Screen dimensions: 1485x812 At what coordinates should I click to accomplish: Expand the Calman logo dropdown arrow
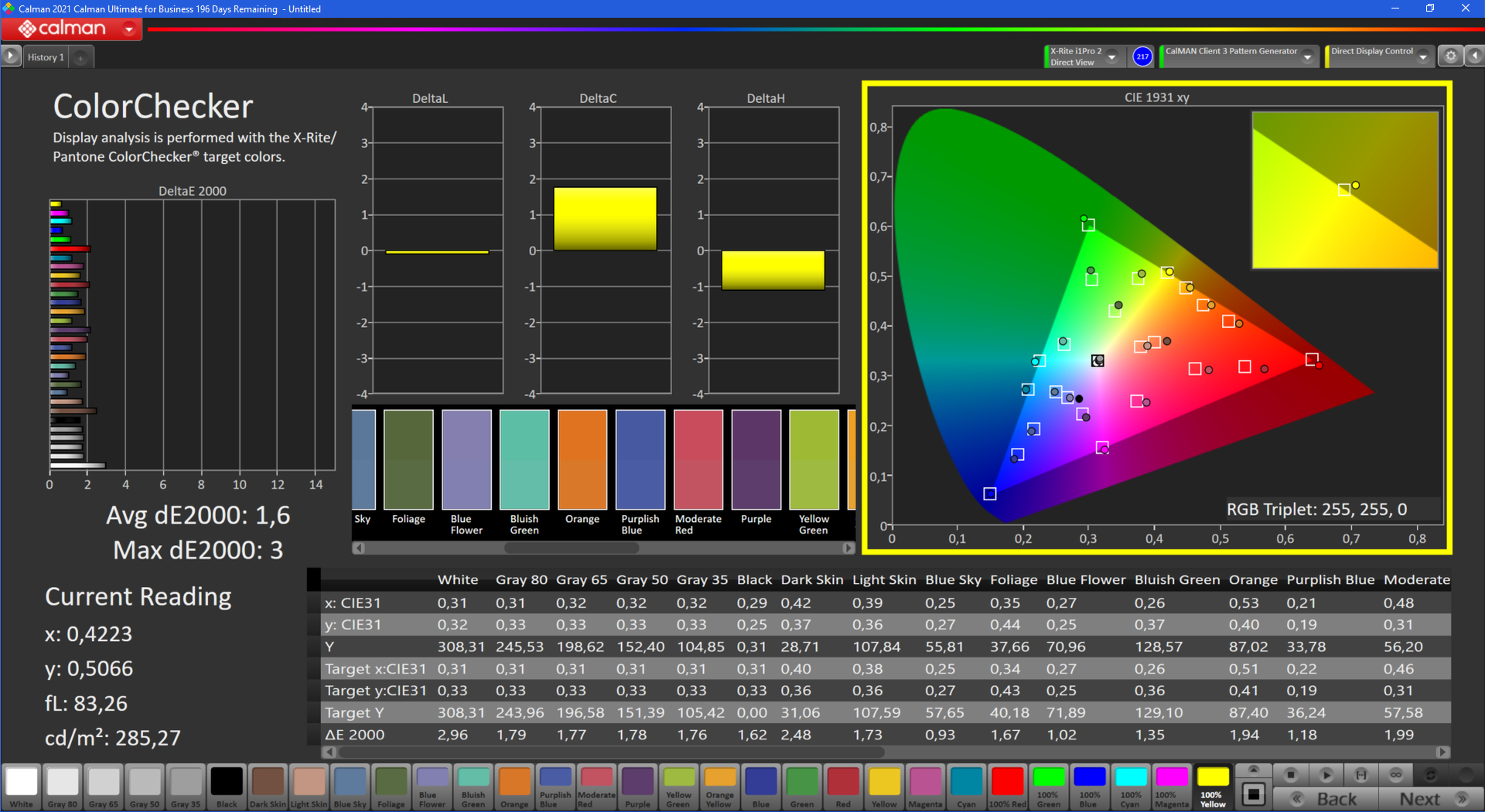coord(129,29)
